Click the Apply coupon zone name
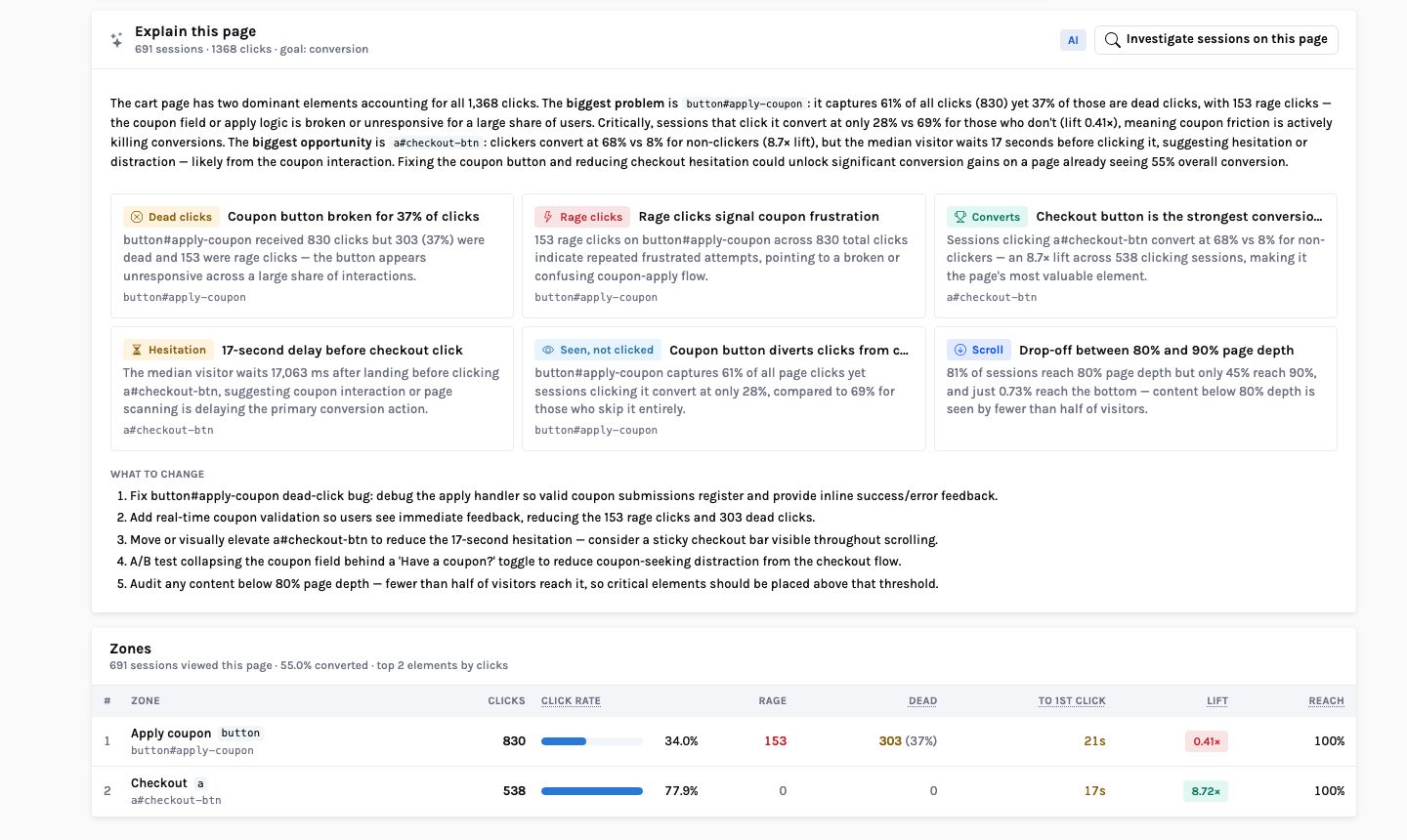Image resolution: width=1407 pixels, height=840 pixels. pos(171,734)
